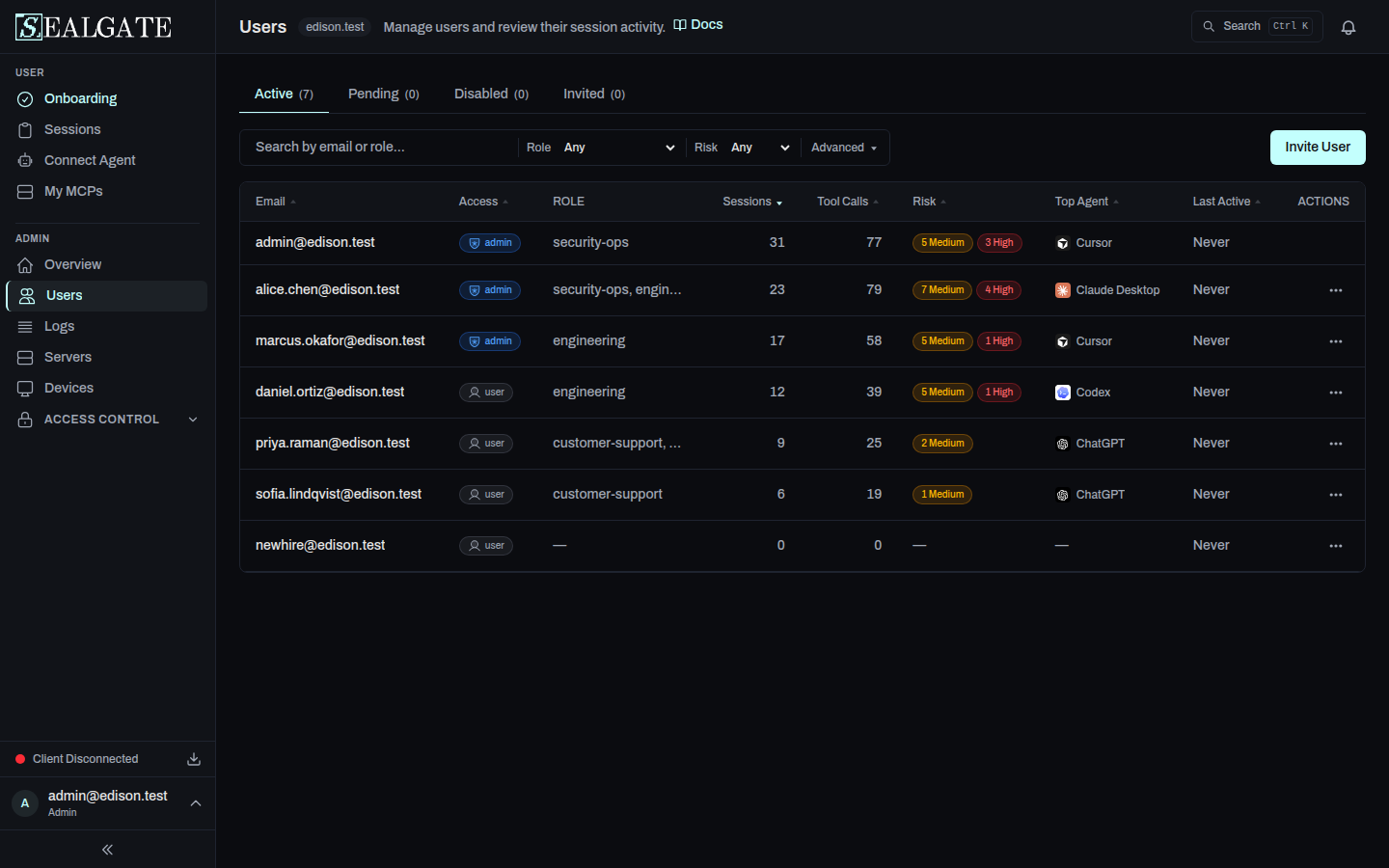Click user badge for newhire@edison.test
Screen dimensions: 1389x868
[486, 546]
